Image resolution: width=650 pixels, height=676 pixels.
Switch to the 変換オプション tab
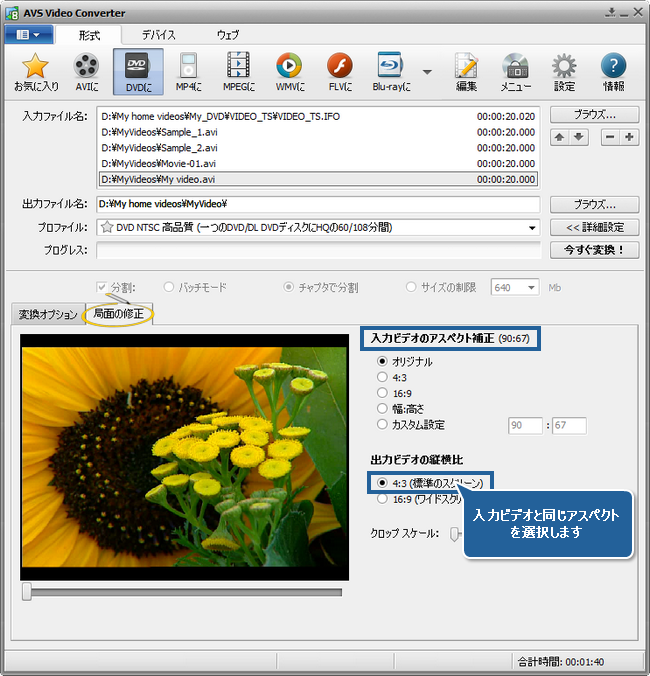coord(47,315)
